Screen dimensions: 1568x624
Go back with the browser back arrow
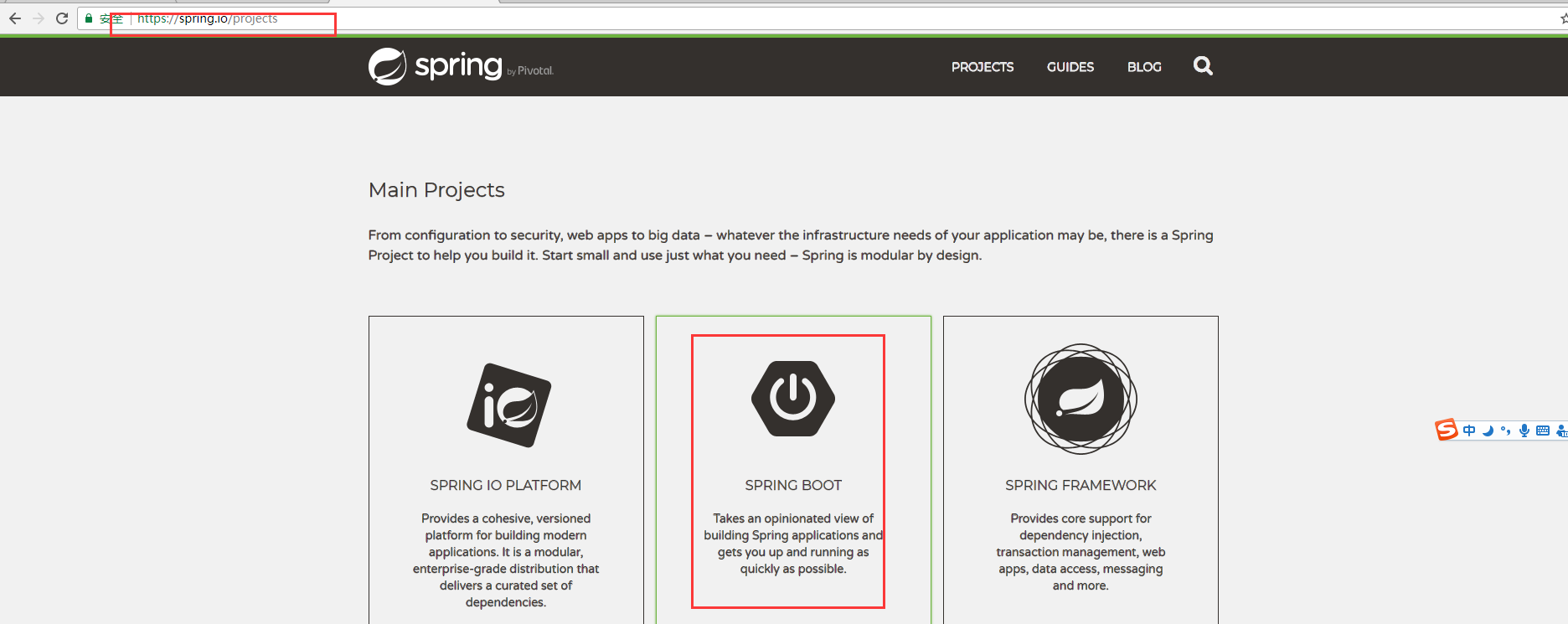pos(15,18)
